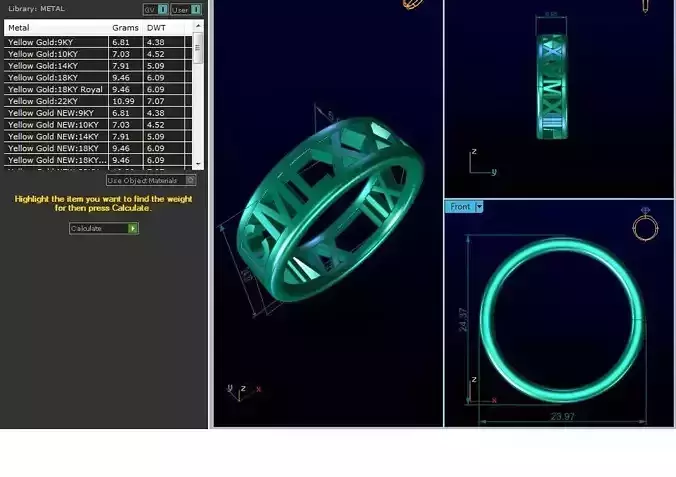The height and width of the screenshot is (477, 676).
Task: Click the ring side view in top-right viewport
Action: point(551,87)
